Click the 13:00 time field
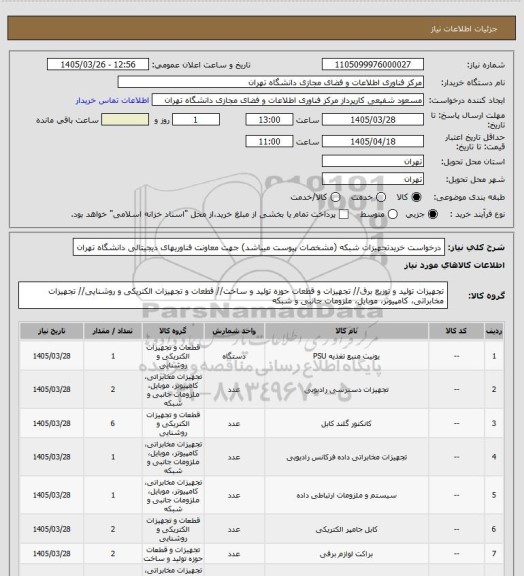The width and height of the screenshot is (524, 576). tap(269, 120)
